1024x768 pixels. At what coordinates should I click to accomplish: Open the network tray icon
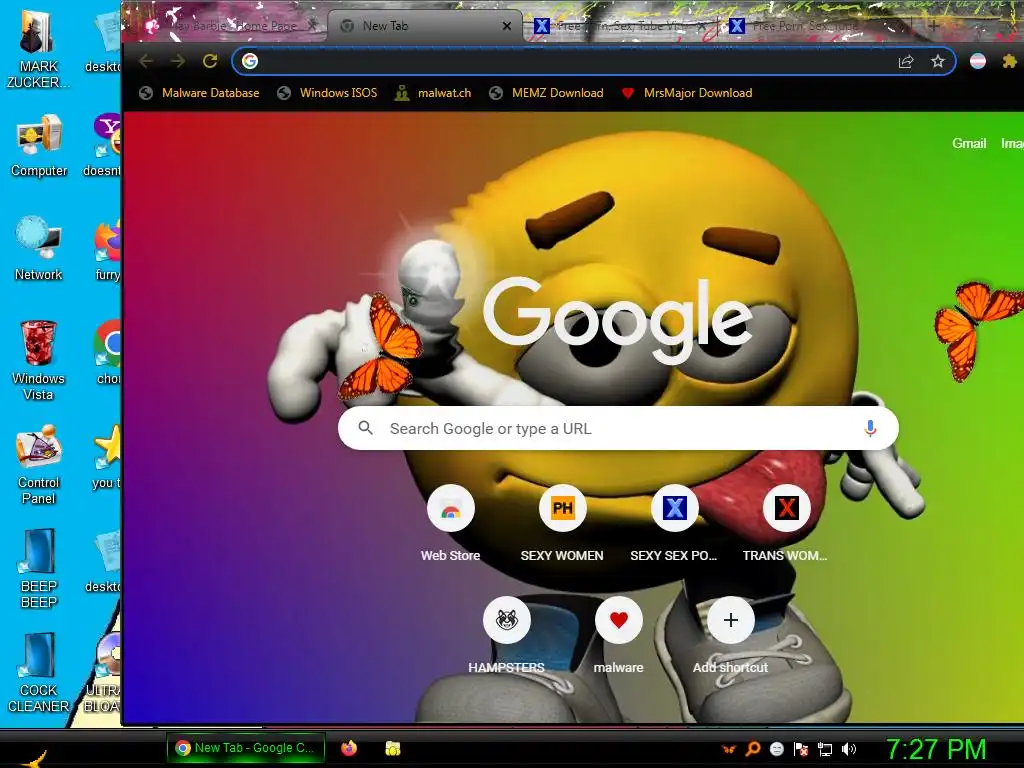pos(825,749)
